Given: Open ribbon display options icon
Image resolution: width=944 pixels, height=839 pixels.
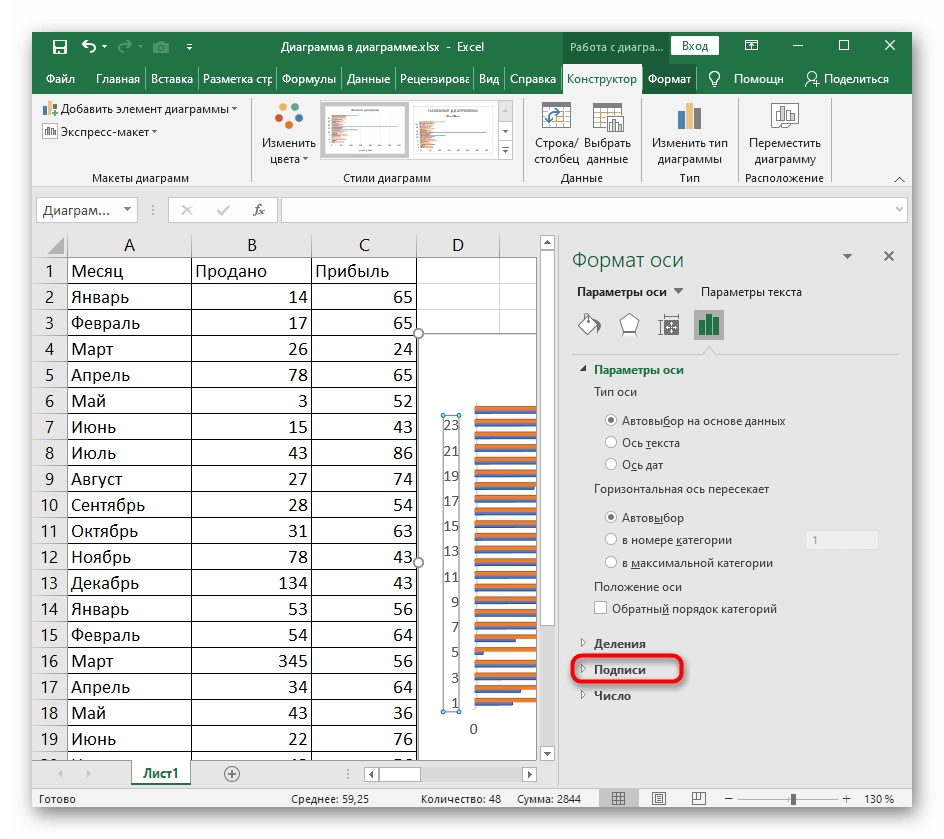Looking at the screenshot, I should coord(751,46).
